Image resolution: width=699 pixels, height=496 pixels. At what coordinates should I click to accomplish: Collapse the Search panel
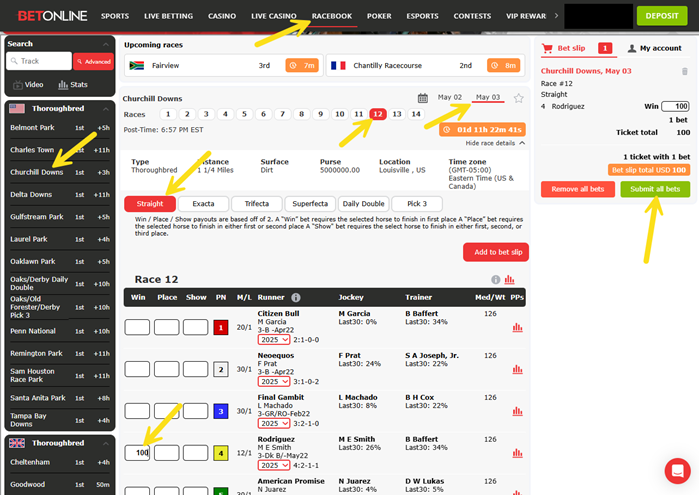coord(106,44)
